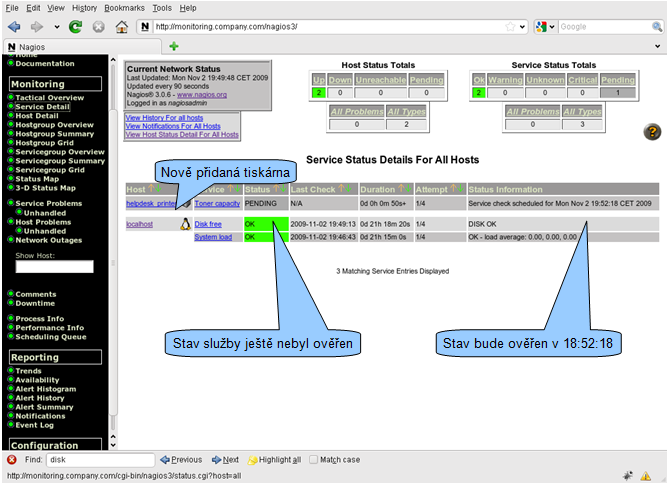The image size is (668, 485).
Task: Click the Nagios site icon in address bar
Action: pos(145,26)
